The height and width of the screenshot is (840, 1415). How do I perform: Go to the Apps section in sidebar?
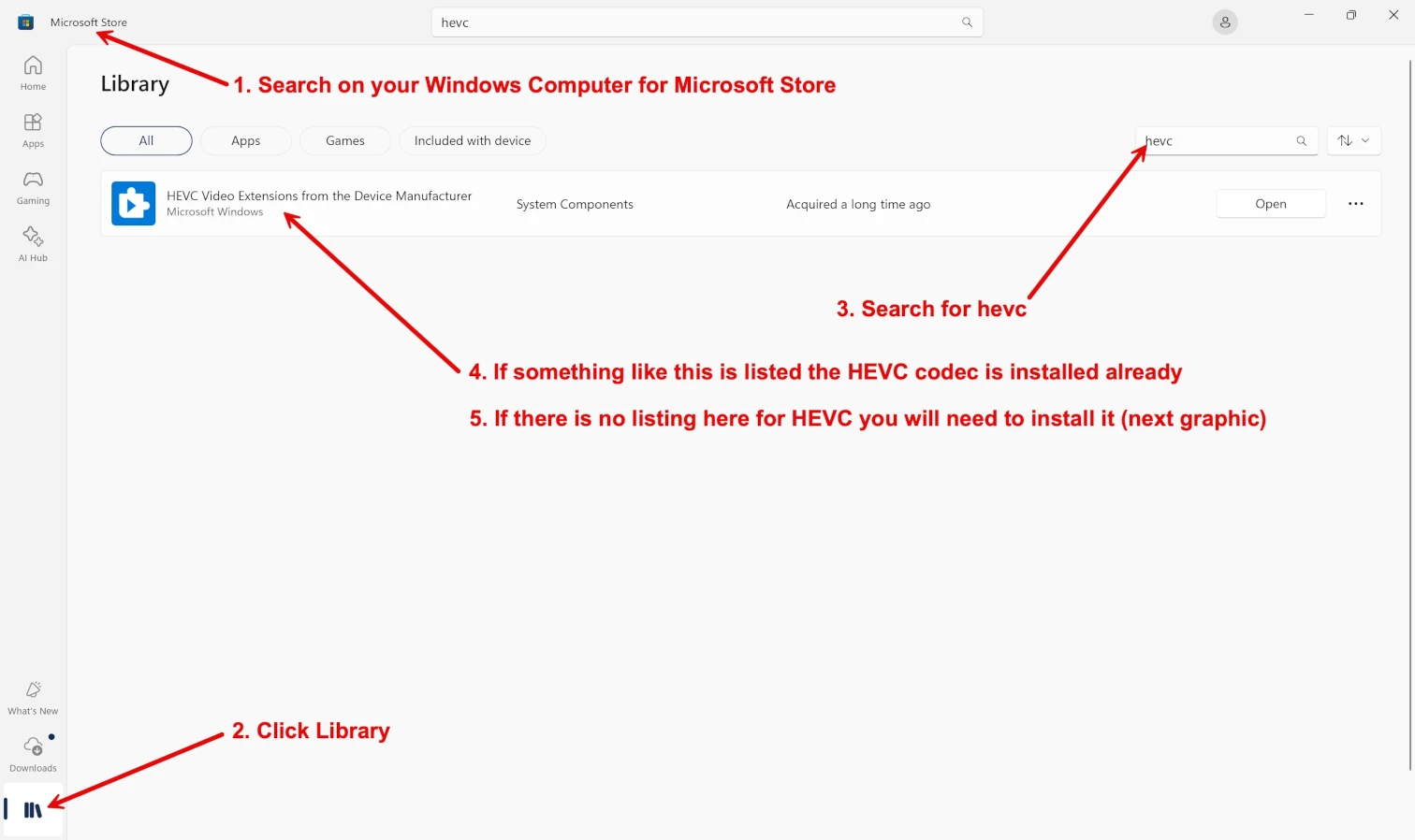(x=33, y=130)
